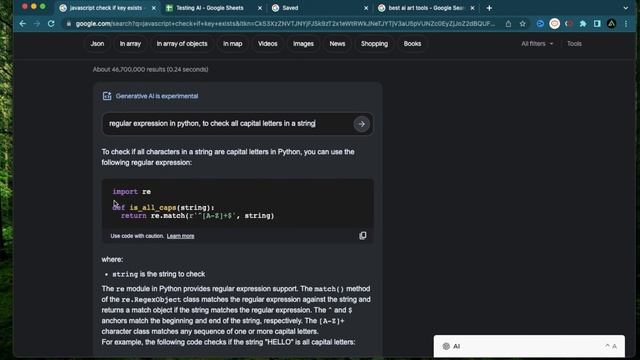Expand the All filters dropdown
The image size is (640, 360).
pyautogui.click(x=537, y=44)
